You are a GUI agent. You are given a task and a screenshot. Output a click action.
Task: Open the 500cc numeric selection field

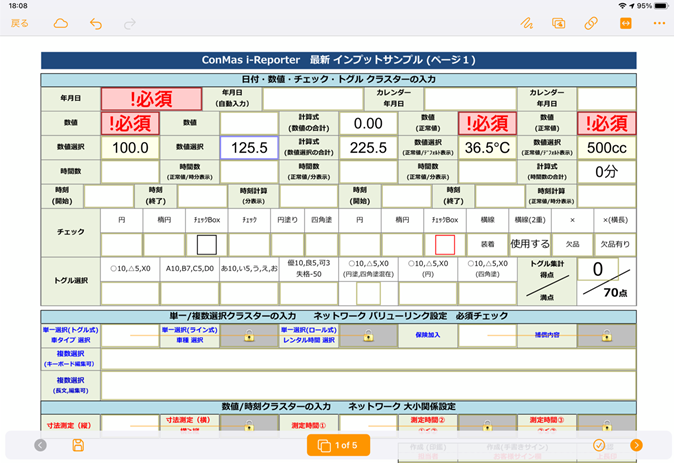606,147
